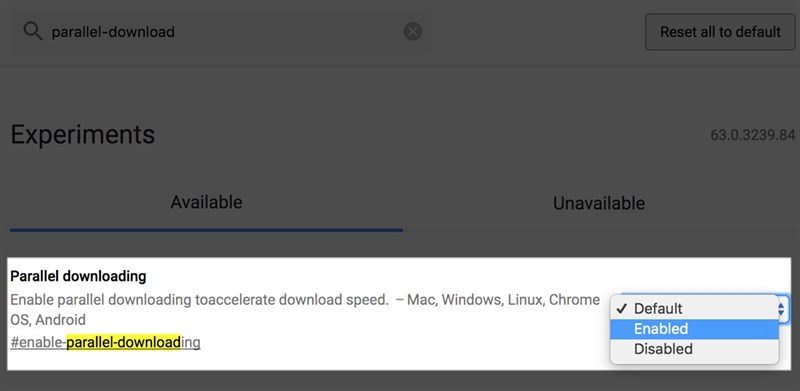
Task: Switch to the Available tab
Action: 206,202
